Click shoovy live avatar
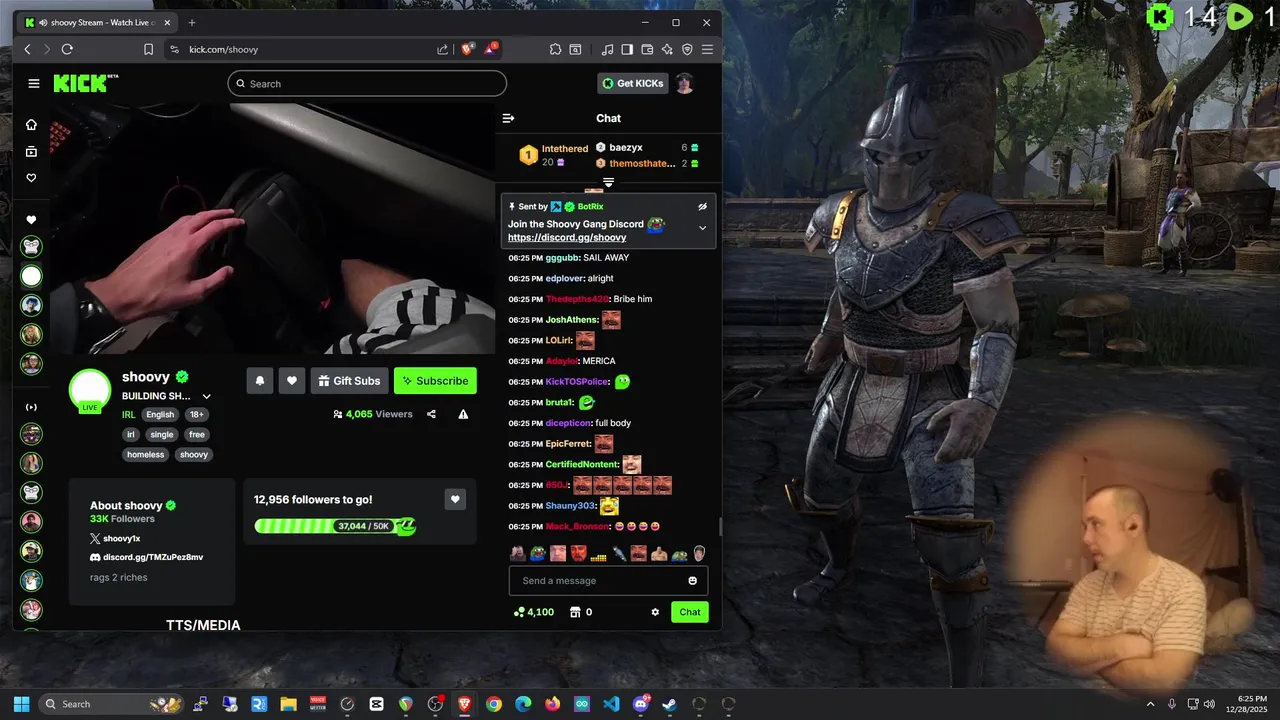 tap(90, 391)
